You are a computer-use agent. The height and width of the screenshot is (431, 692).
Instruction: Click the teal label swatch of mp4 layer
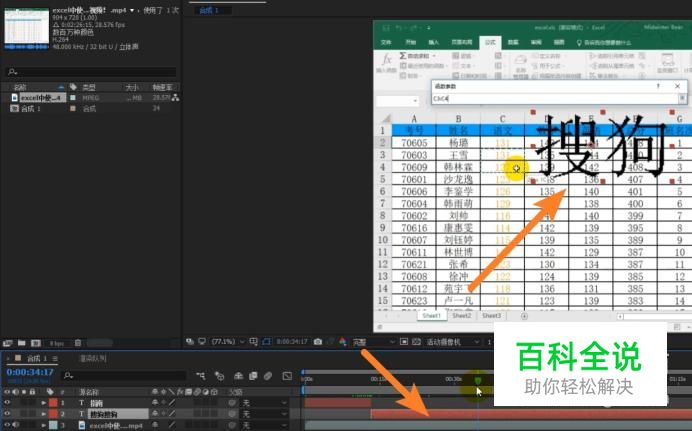(x=53, y=425)
